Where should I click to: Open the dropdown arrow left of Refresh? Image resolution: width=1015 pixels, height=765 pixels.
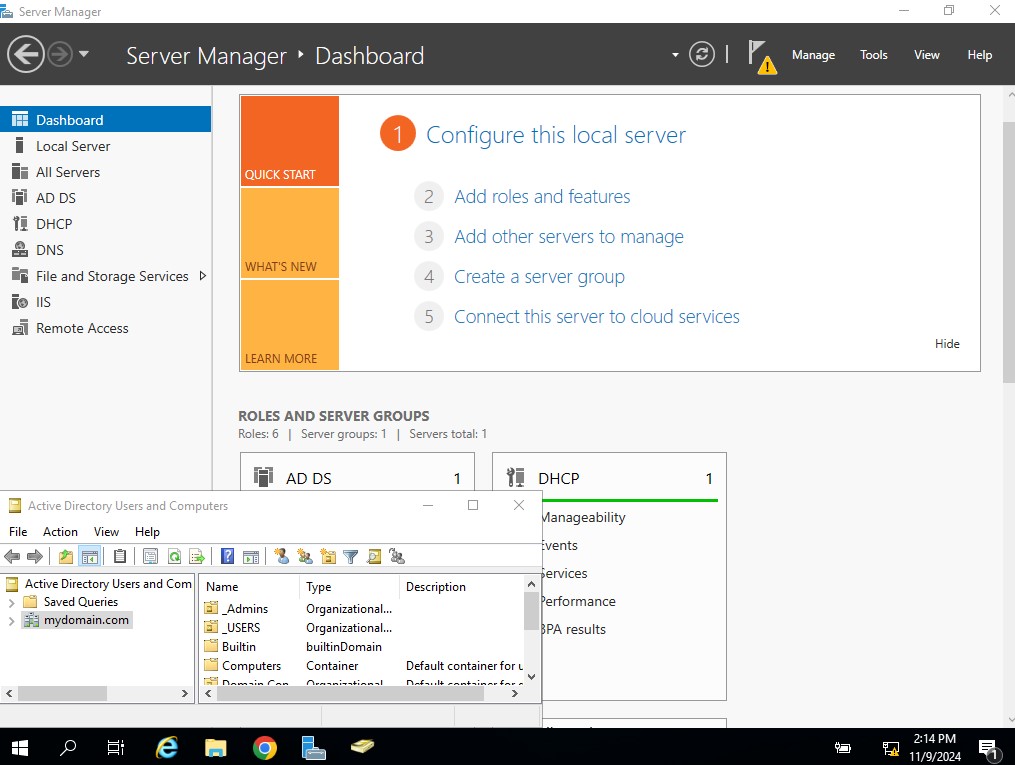click(675, 55)
